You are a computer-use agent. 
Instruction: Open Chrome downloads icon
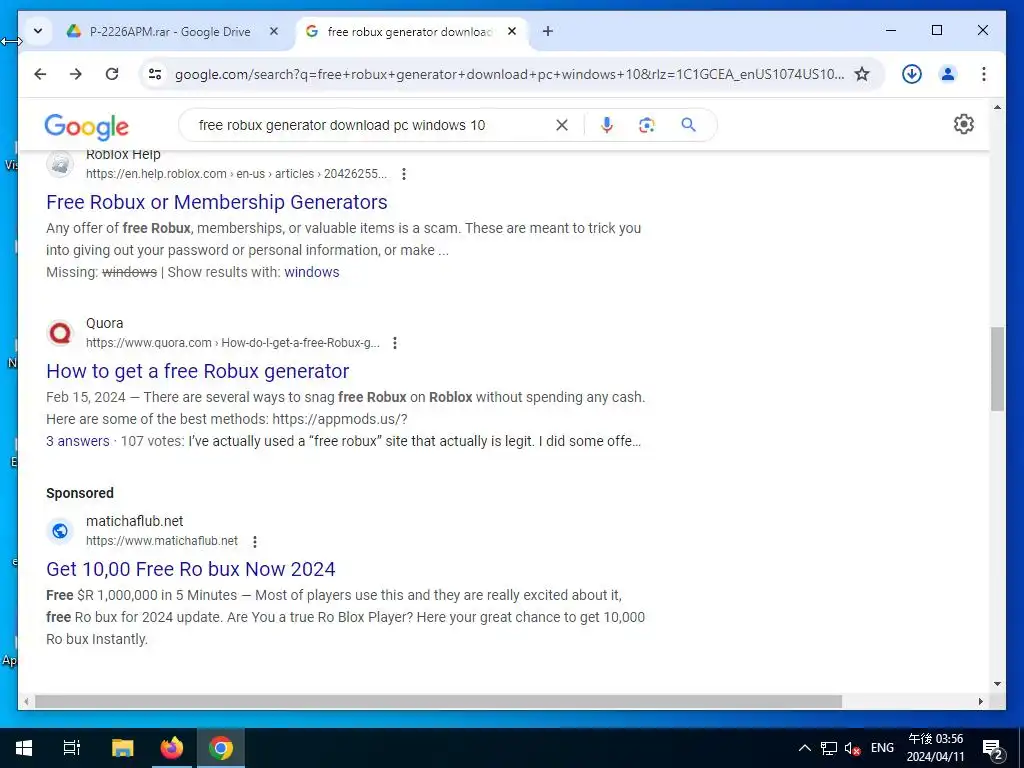tap(912, 74)
